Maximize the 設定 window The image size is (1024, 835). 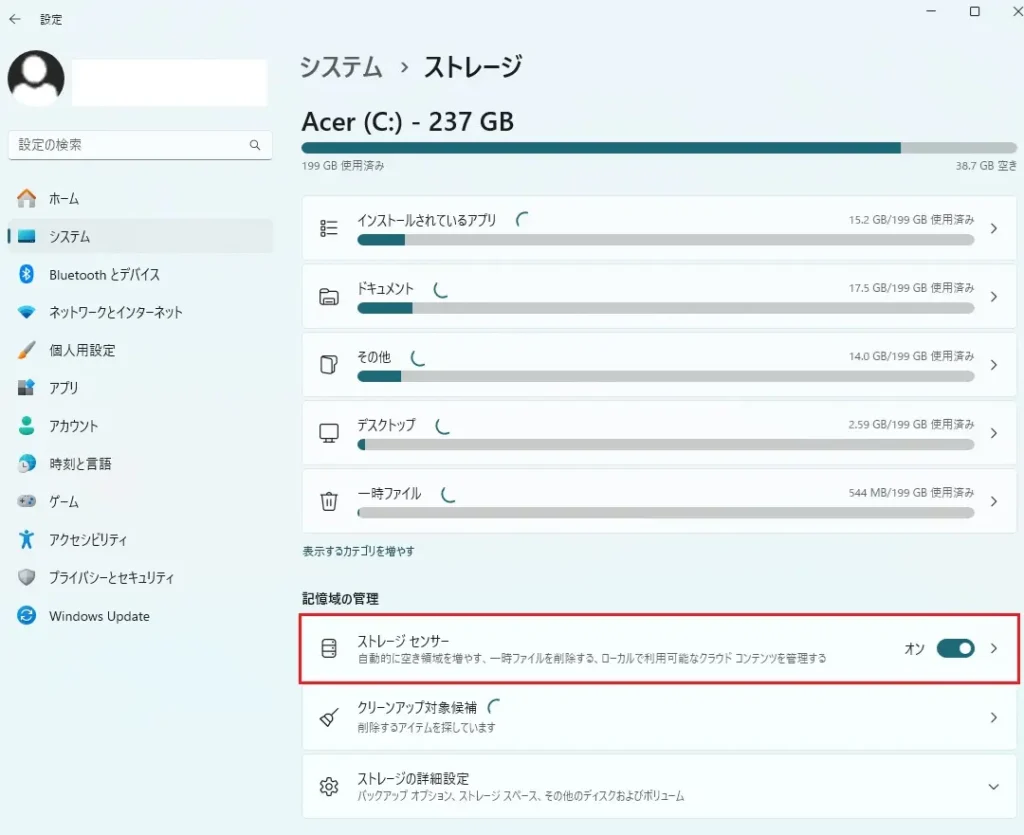974,11
